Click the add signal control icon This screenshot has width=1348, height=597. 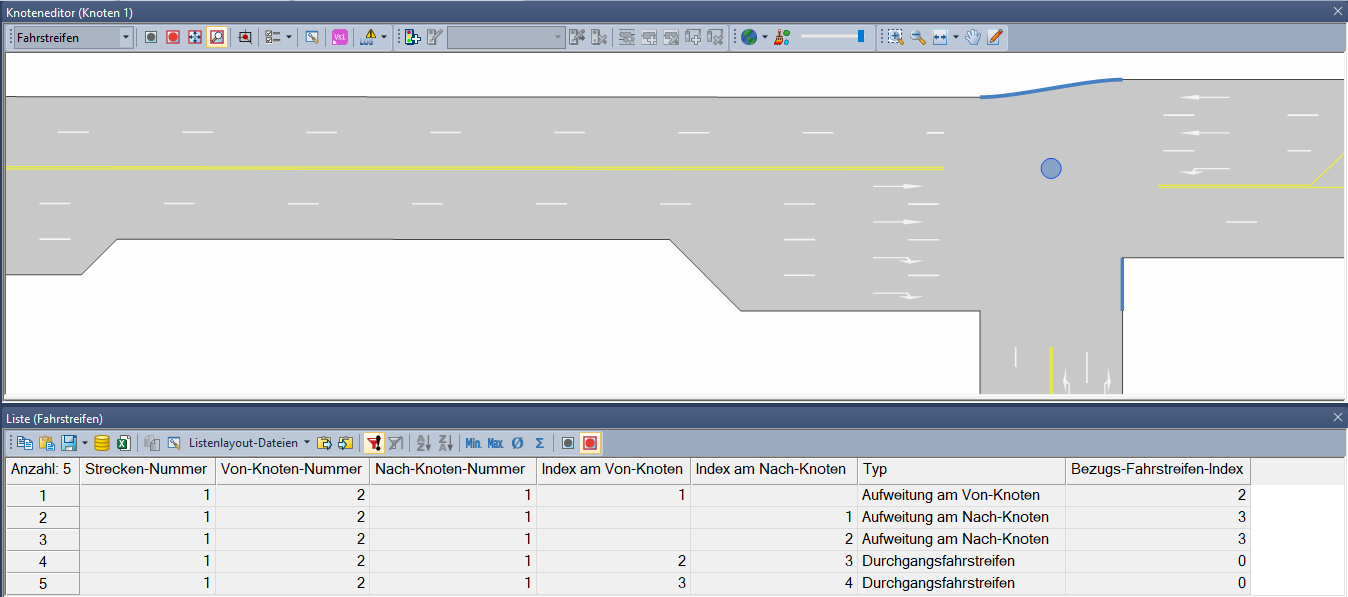(x=411, y=37)
